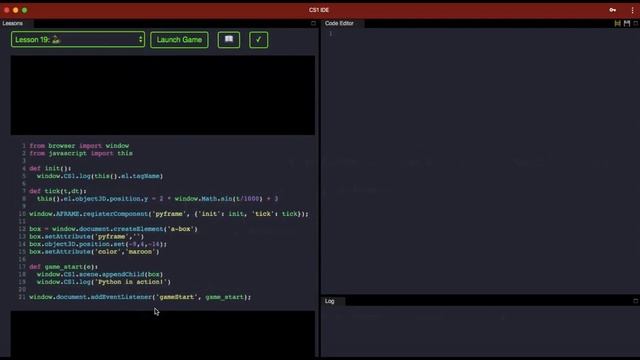This screenshot has width=640, height=360.
Task: Click the window.CS1.log(this().el.tagName) line
Action: [100, 176]
